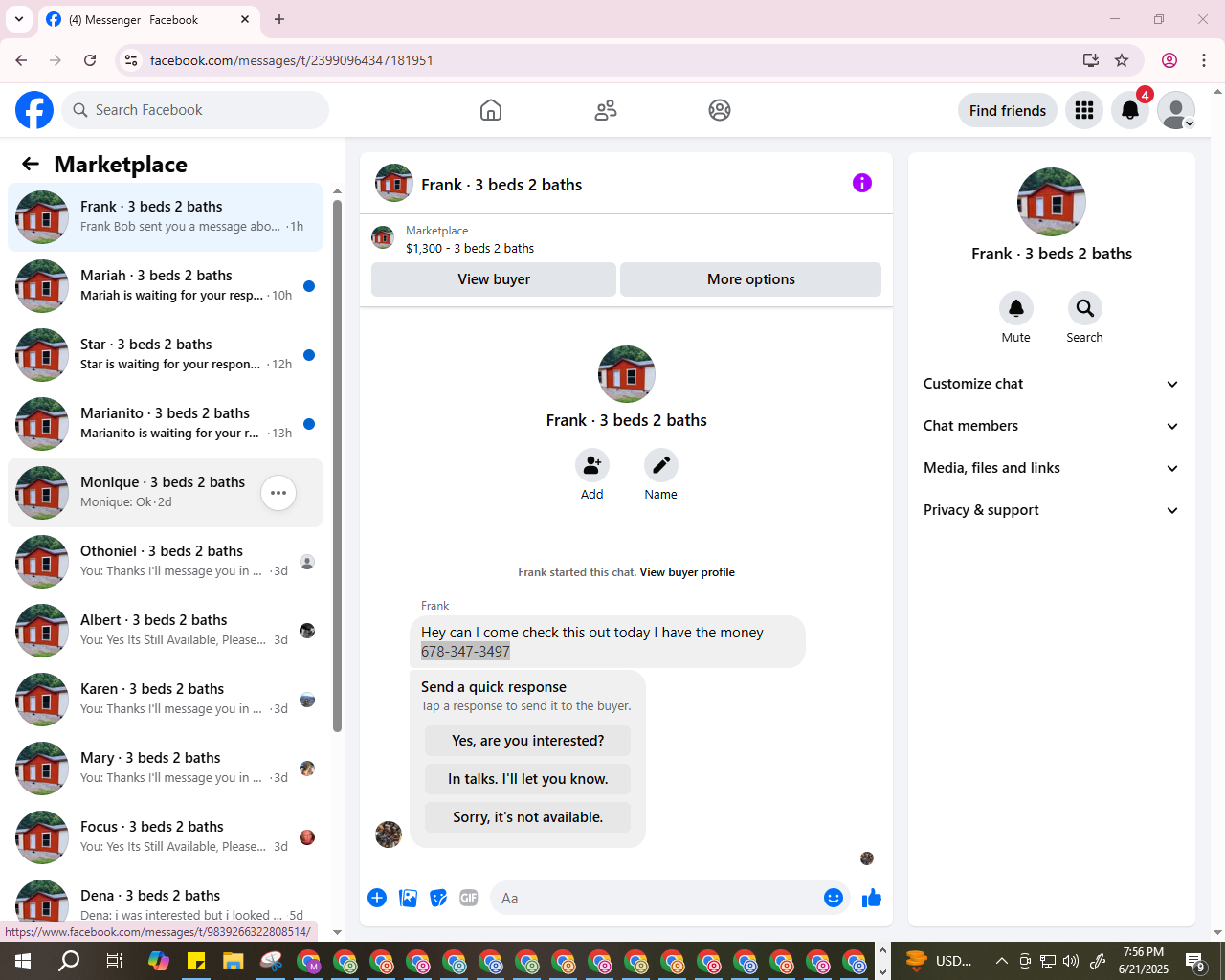Open the Facebook logo home link

click(x=34, y=110)
